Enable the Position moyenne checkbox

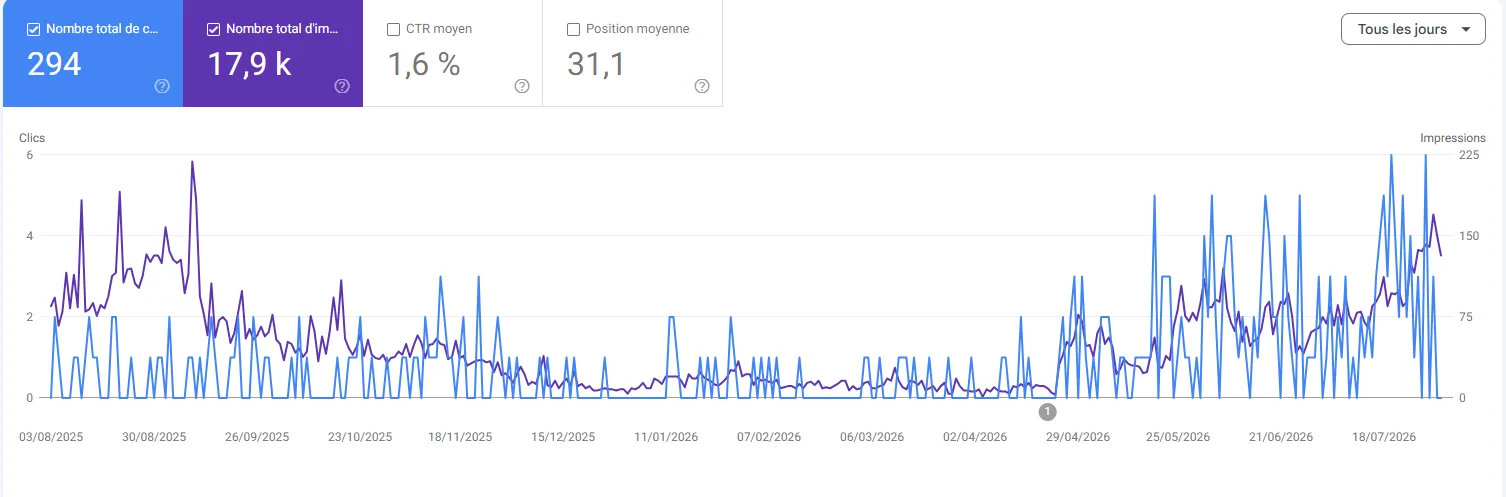tap(573, 29)
